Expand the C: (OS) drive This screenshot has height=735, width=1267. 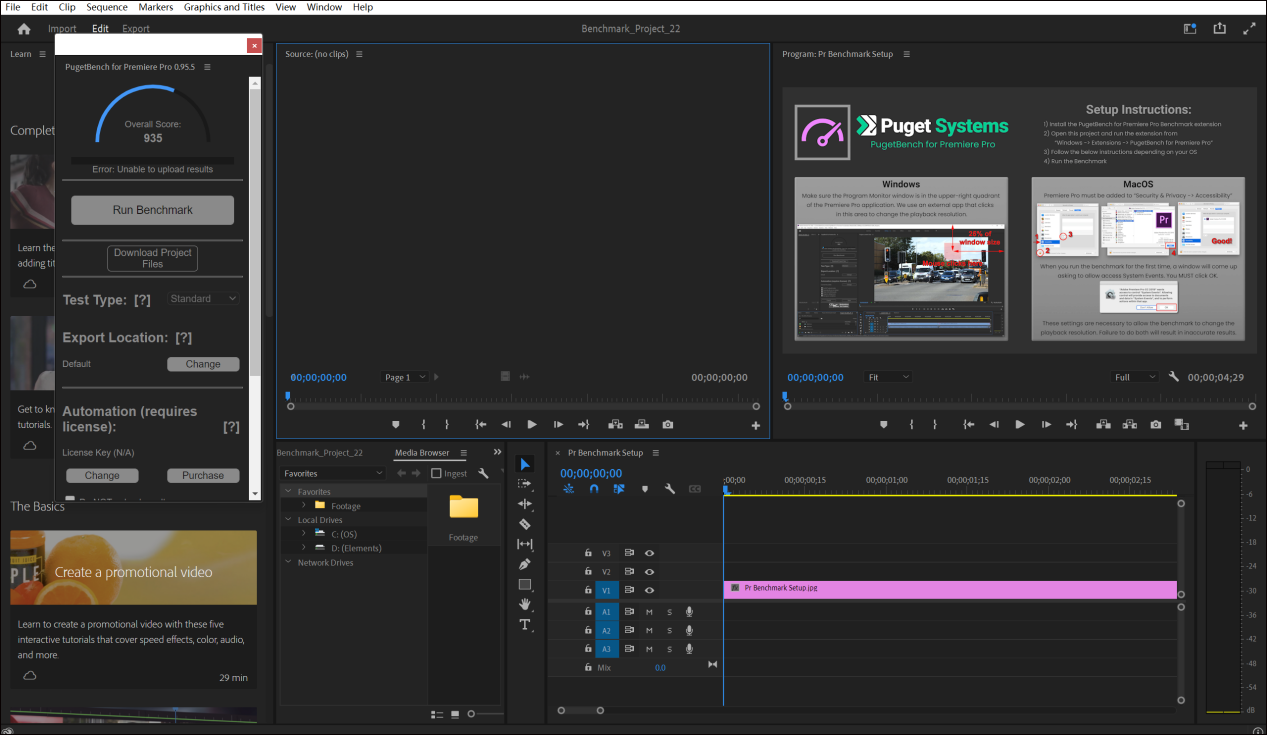[x=303, y=534]
